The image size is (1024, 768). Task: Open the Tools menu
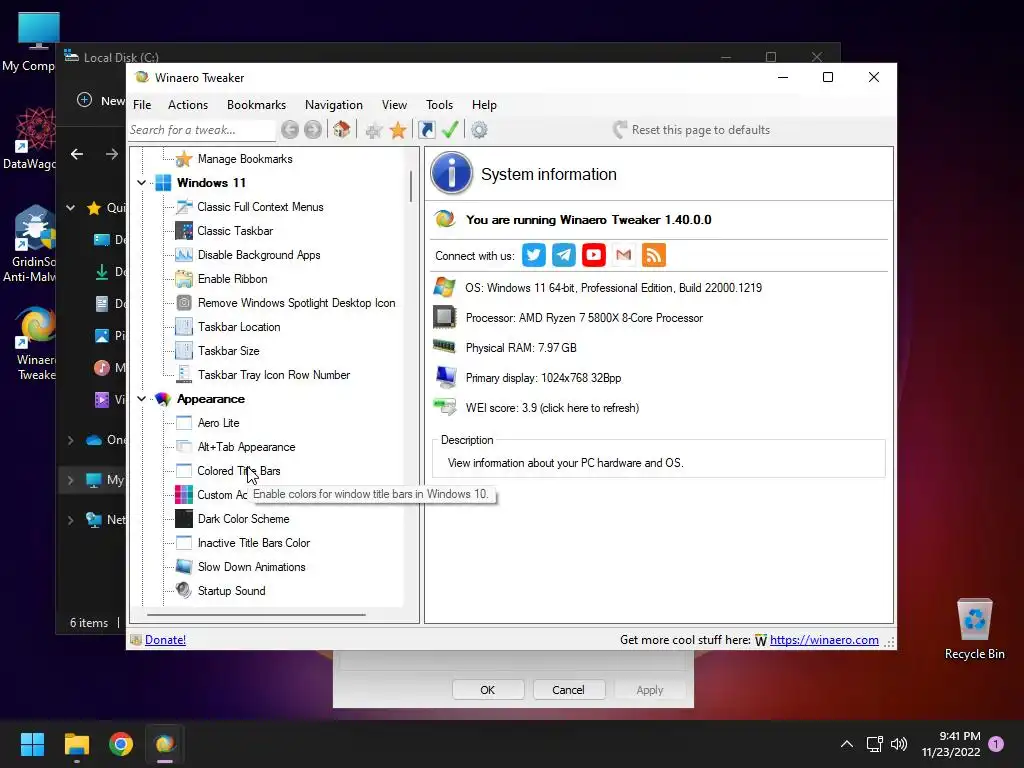coord(440,105)
